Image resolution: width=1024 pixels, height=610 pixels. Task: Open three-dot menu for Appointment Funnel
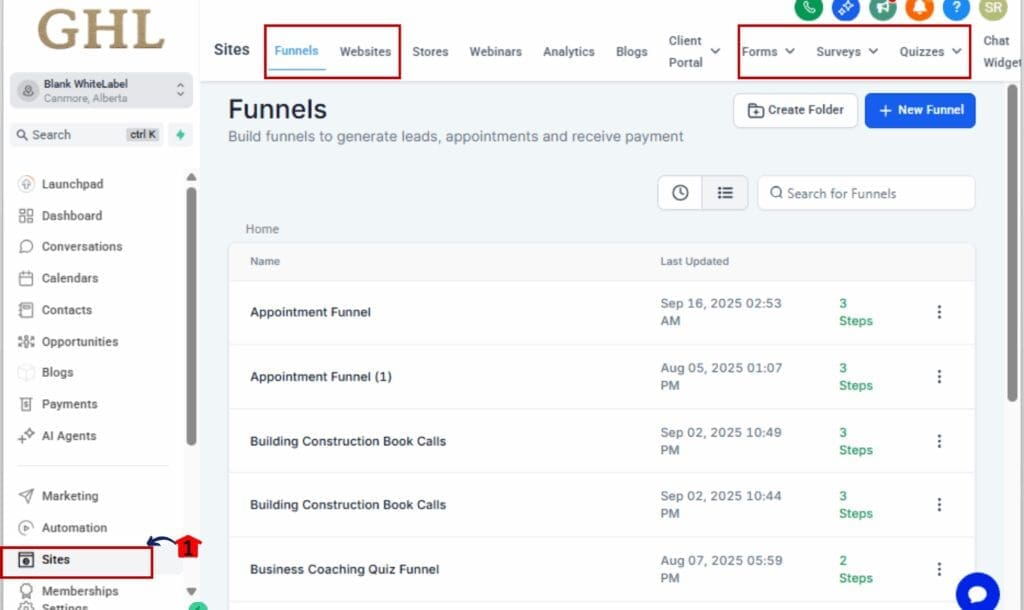click(939, 312)
